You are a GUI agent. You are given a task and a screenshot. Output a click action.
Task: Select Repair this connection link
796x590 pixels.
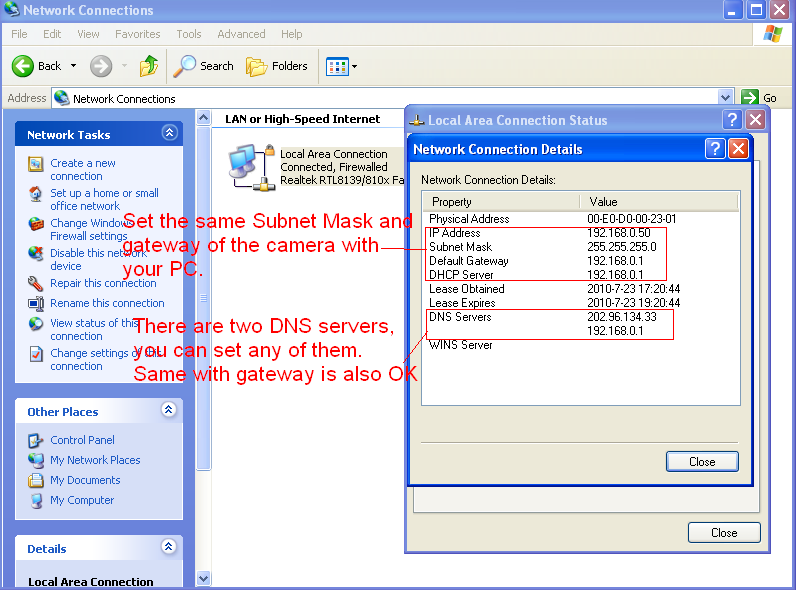(x=103, y=283)
